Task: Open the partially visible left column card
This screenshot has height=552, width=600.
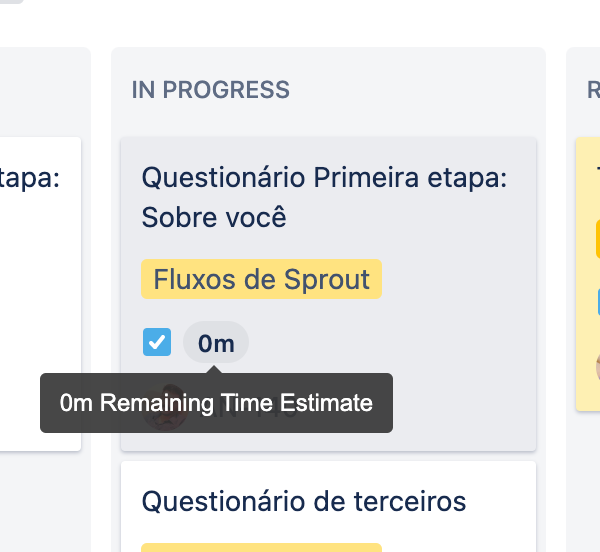Action: 40,294
